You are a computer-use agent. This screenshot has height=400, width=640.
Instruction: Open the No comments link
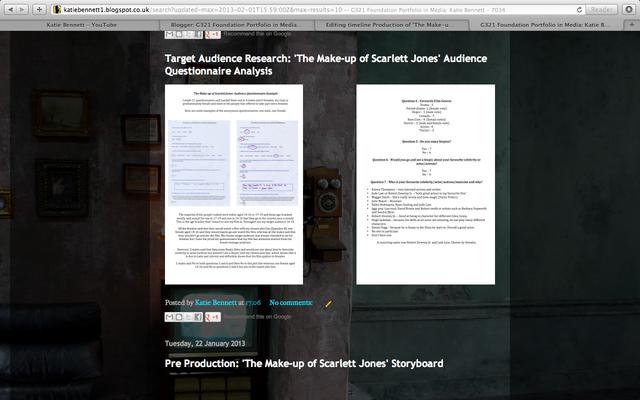pos(291,303)
